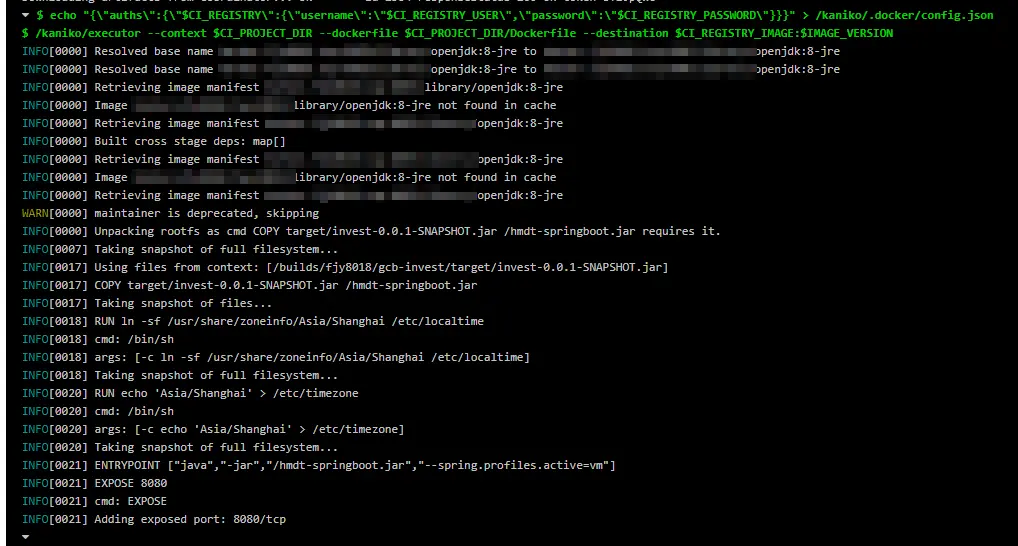Click the INFO[0018] 'cmd: /bin/sh' line

tap(97, 339)
